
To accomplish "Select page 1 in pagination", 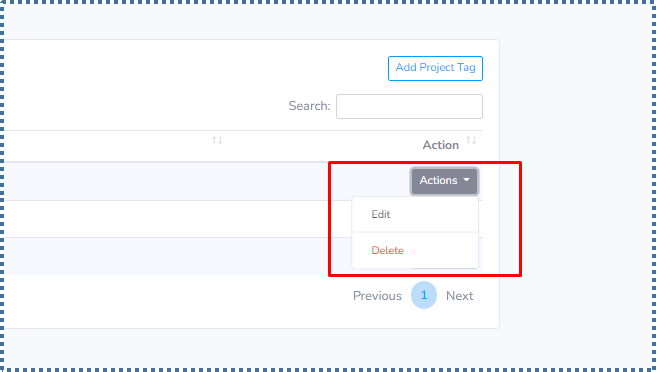I will pyautogui.click(x=424, y=295).
